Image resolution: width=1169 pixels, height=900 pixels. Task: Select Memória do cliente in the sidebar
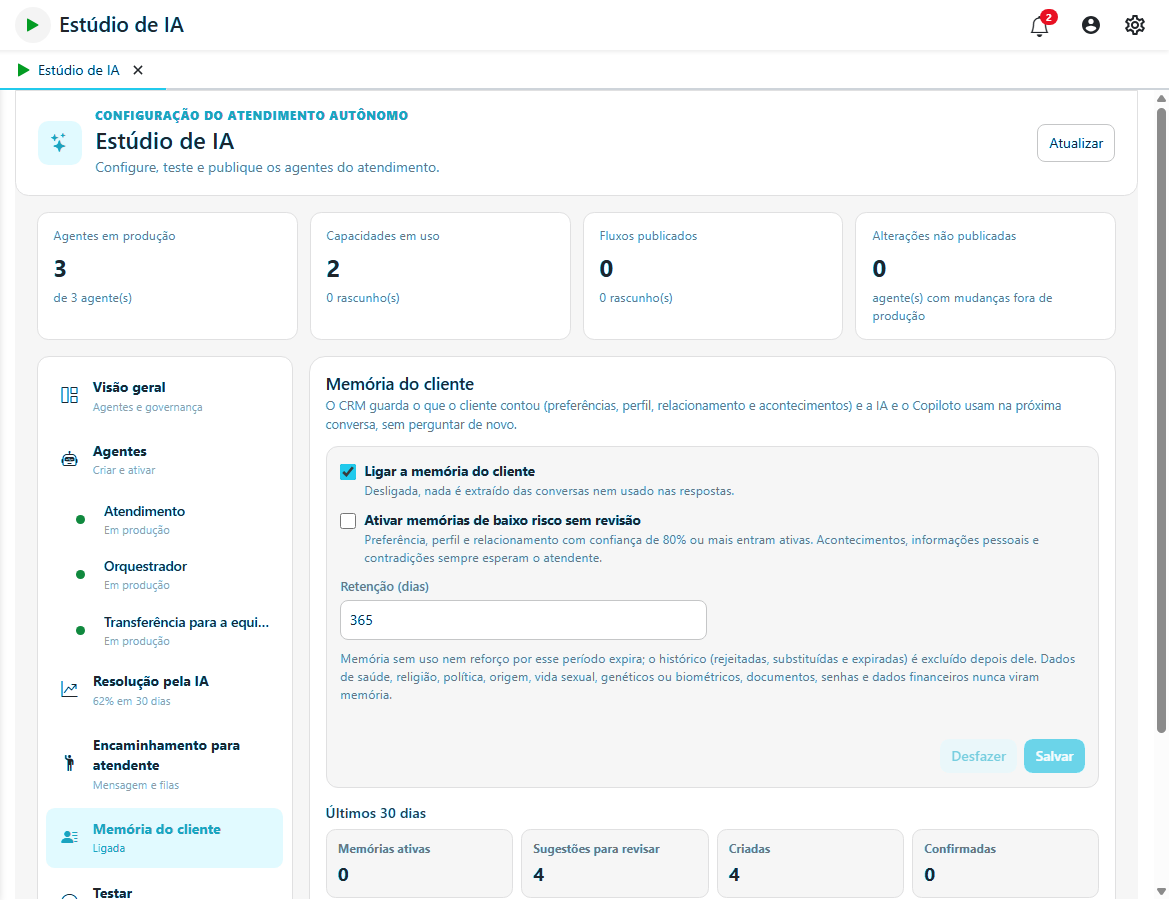click(x=165, y=838)
